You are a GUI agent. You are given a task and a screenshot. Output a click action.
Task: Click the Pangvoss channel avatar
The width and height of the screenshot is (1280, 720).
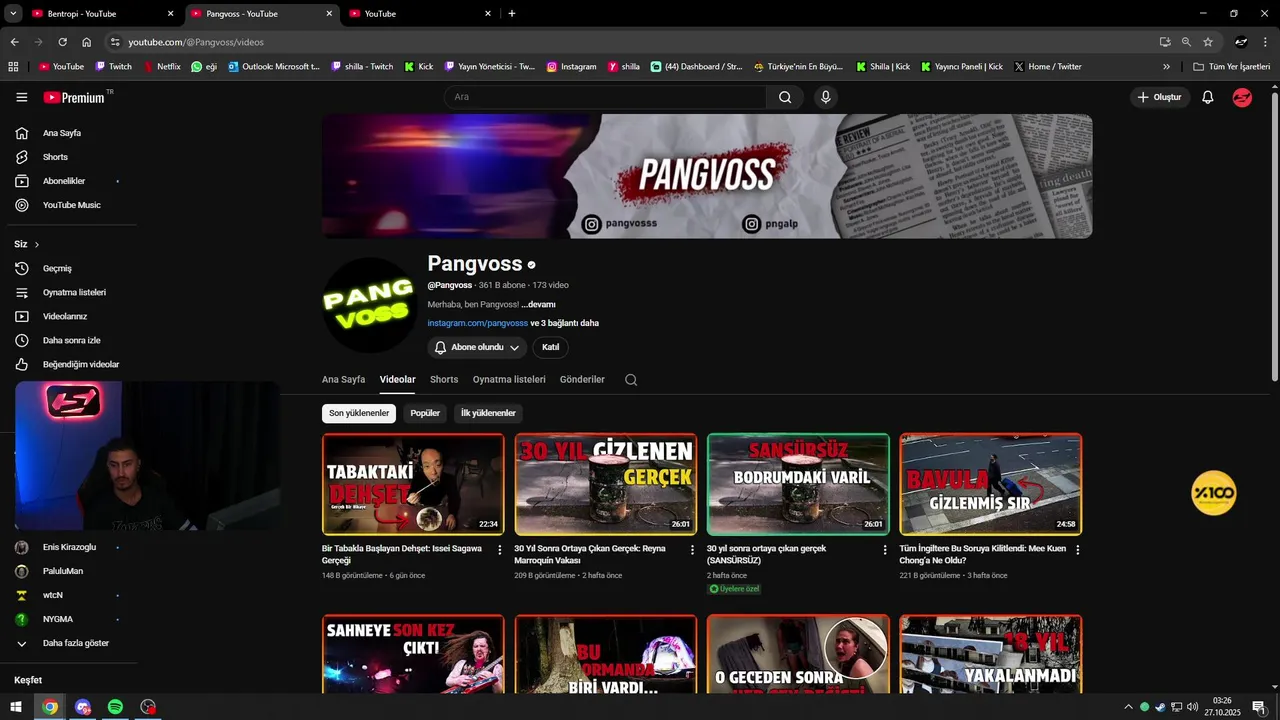click(x=370, y=305)
